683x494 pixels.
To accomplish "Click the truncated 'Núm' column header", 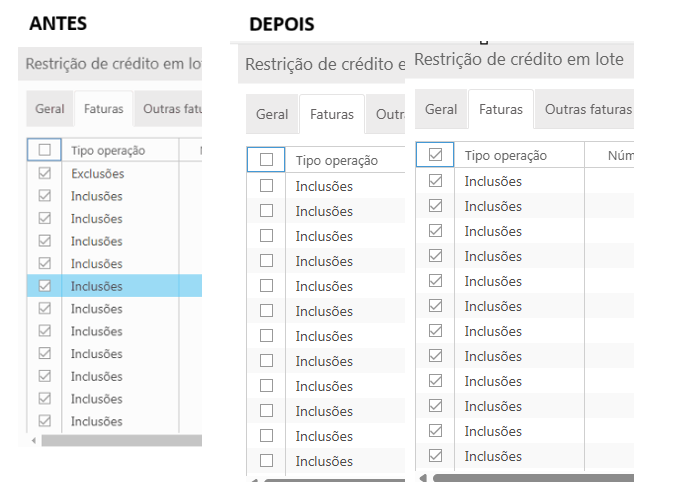I will pos(620,155).
